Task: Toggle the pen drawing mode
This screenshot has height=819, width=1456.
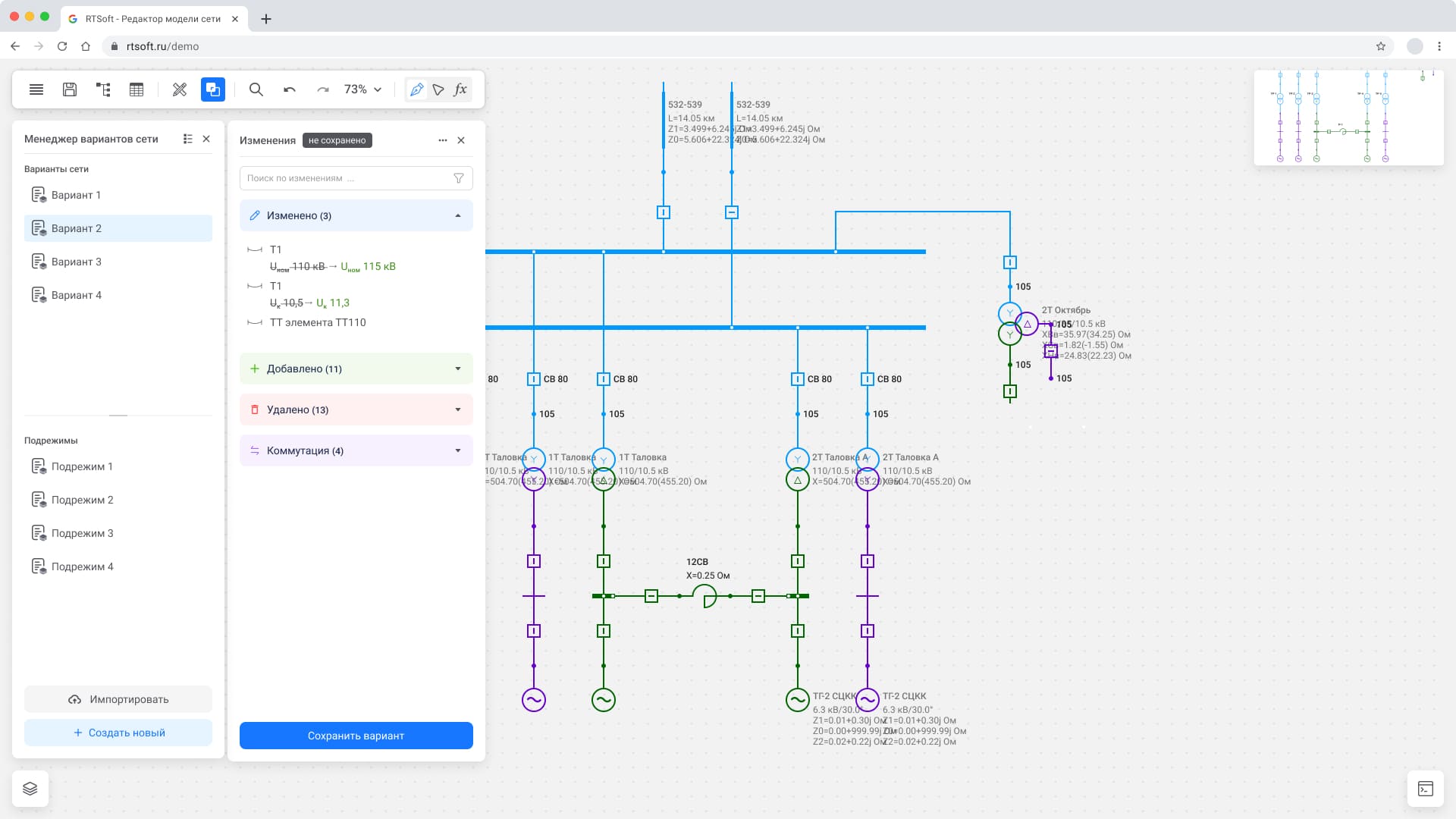Action: (416, 89)
